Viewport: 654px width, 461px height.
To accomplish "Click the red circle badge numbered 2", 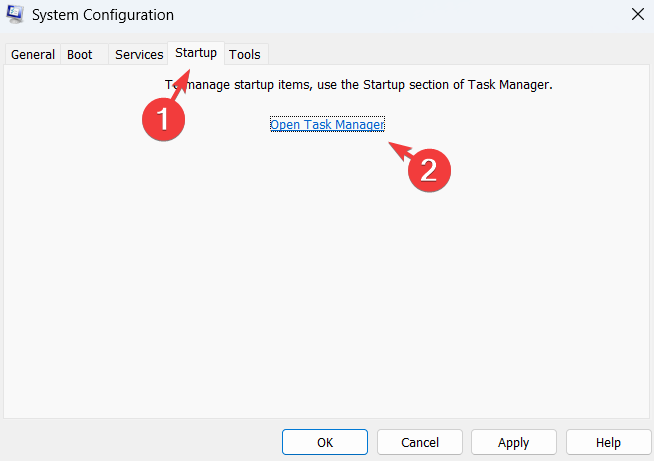I will pos(428,169).
